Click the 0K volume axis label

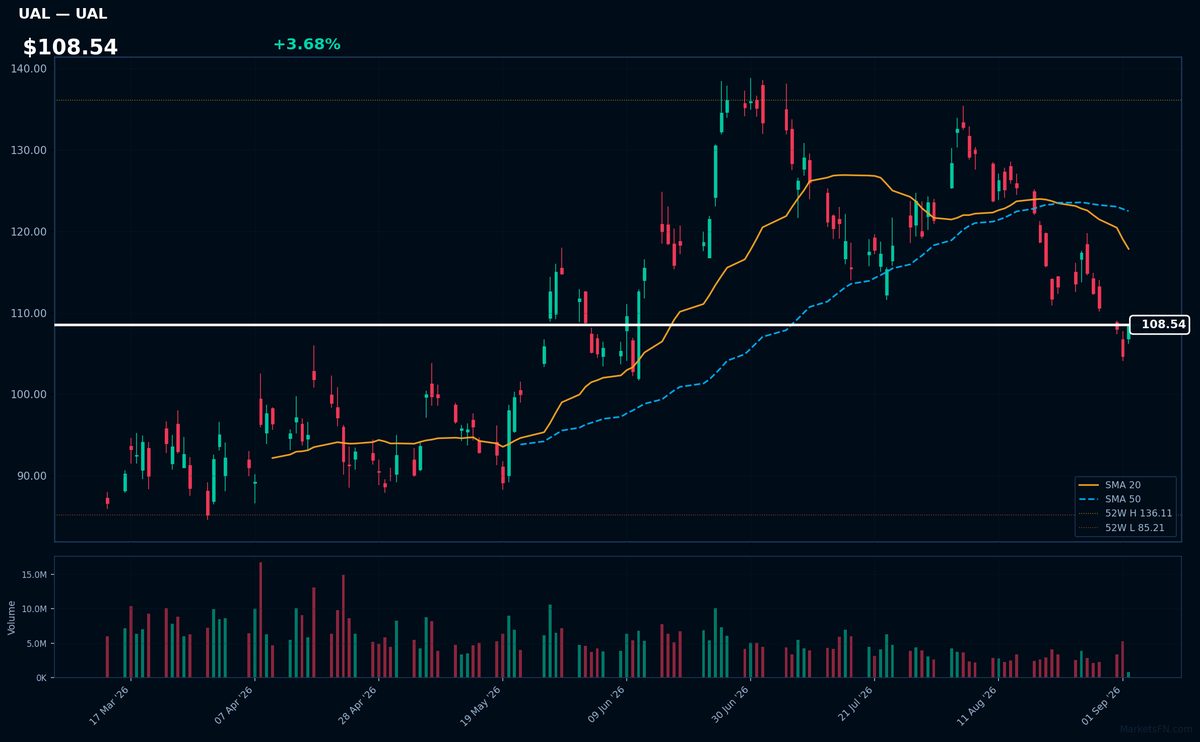(x=40, y=678)
